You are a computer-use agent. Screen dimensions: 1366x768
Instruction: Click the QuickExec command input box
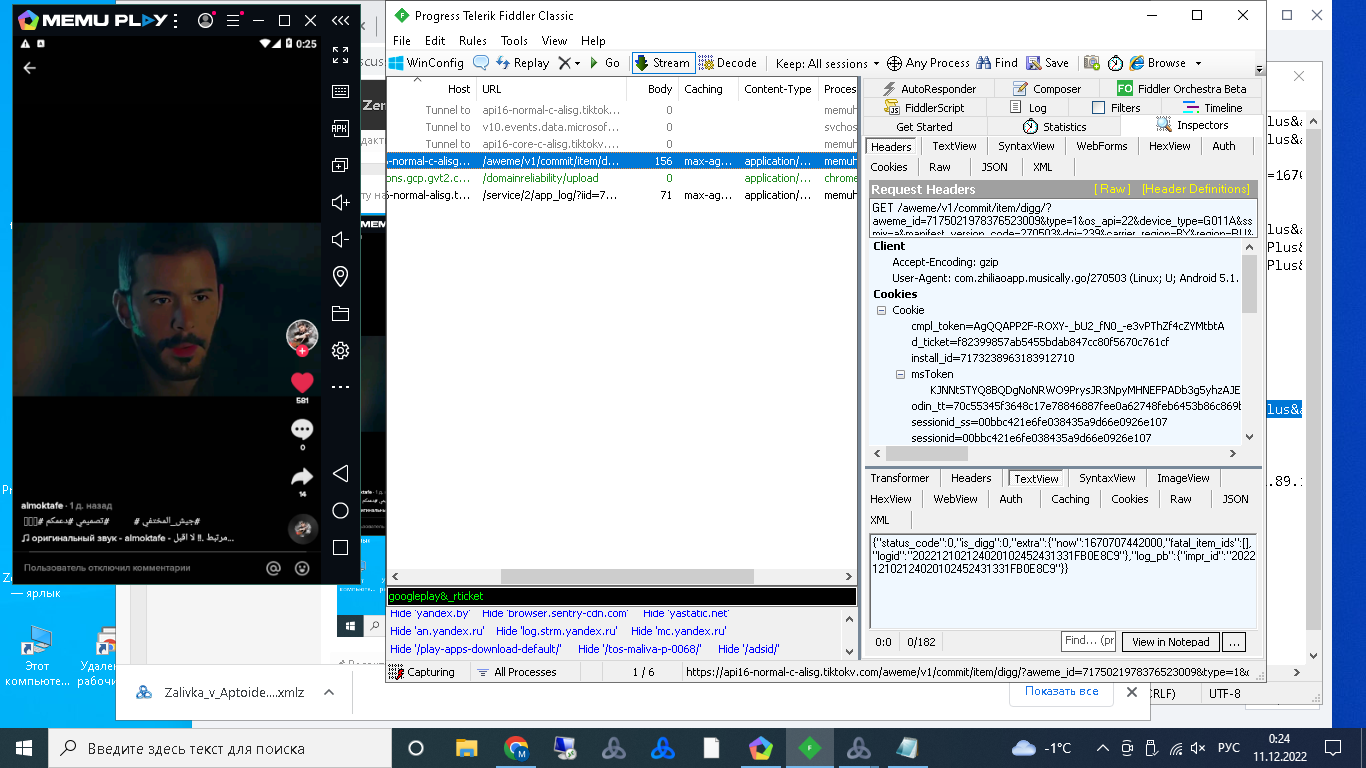coord(621,596)
